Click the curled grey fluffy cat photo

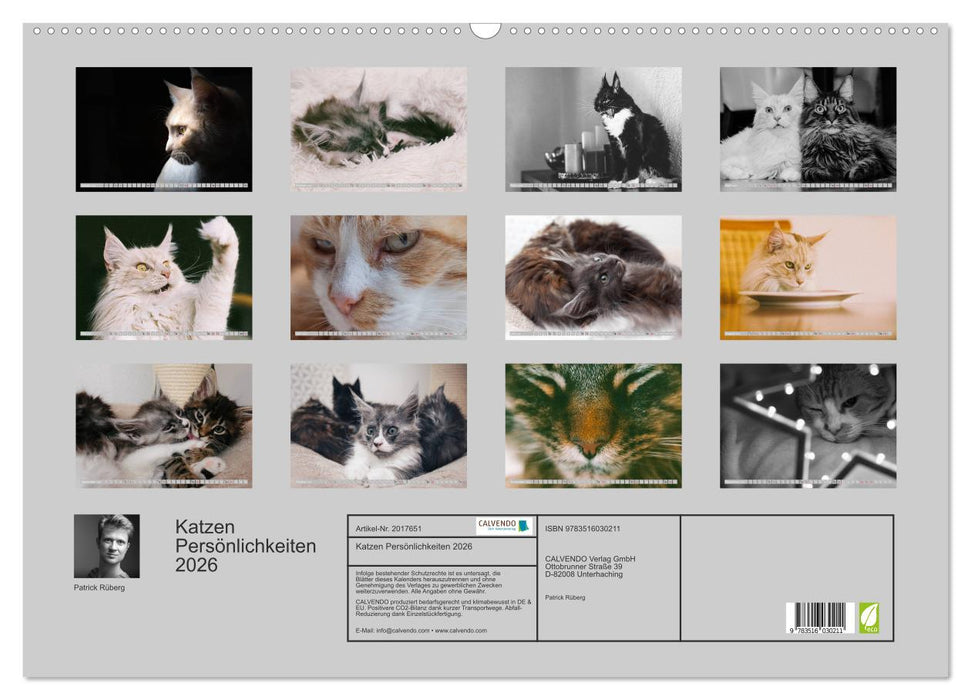[596, 272]
